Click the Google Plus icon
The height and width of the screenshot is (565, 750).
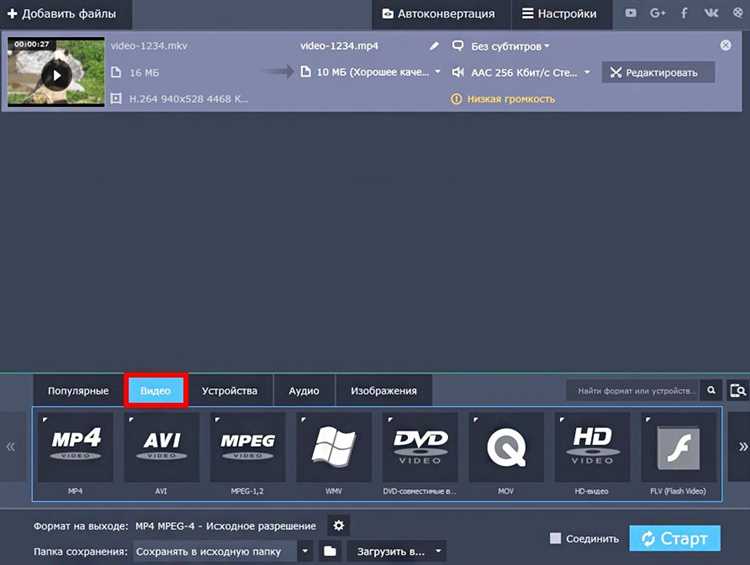[658, 13]
